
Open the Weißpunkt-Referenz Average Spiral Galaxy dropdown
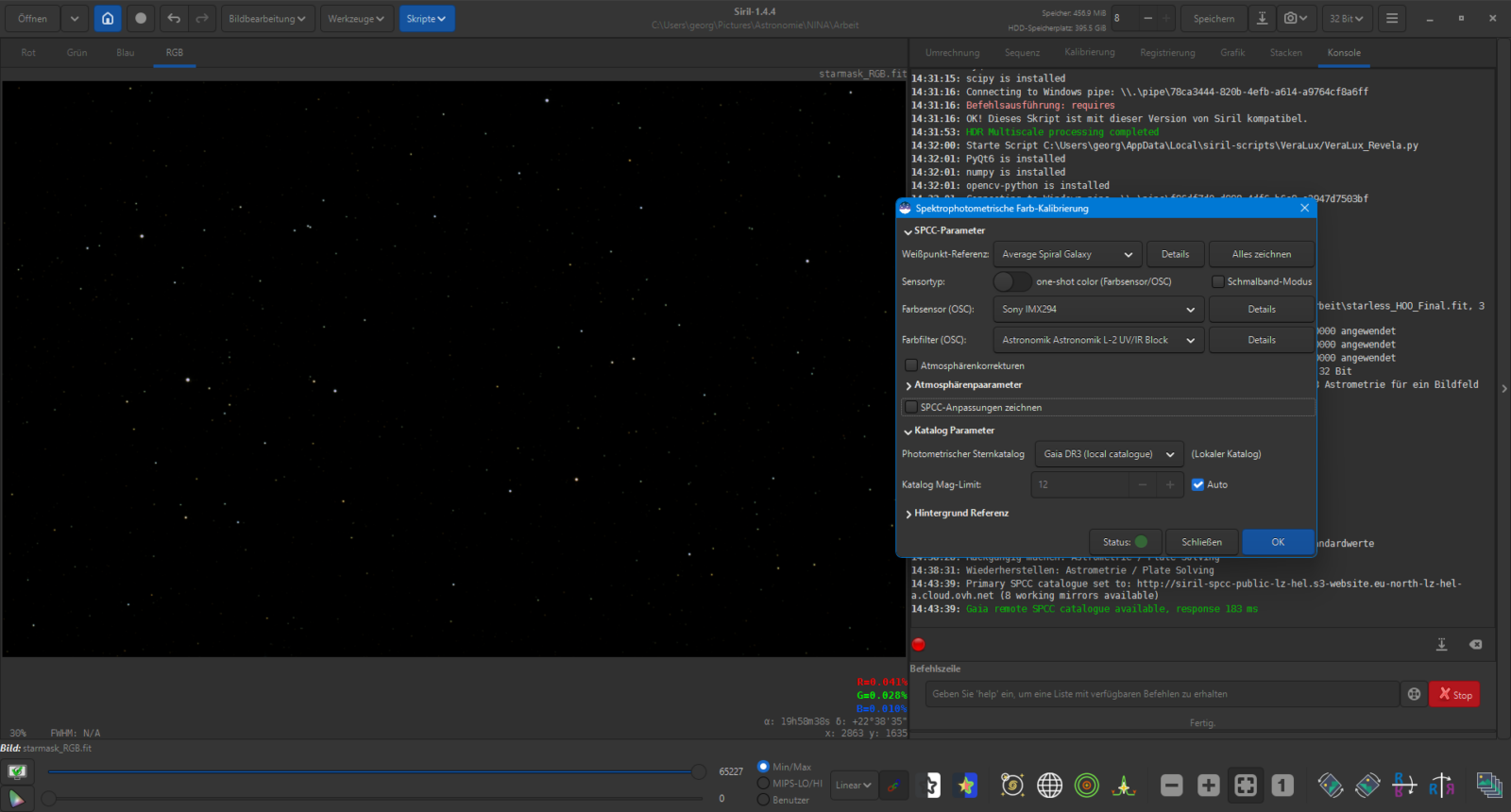tap(1067, 254)
